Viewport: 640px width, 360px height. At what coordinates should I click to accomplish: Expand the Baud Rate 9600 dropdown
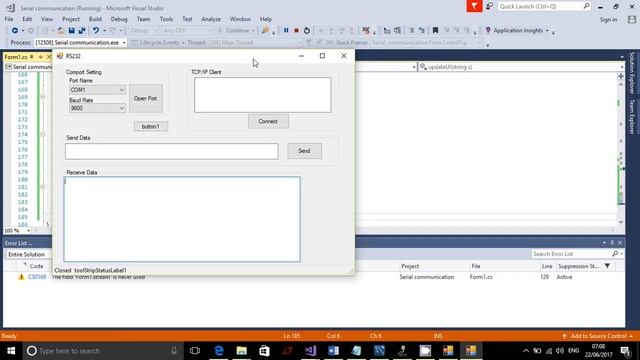[122, 108]
